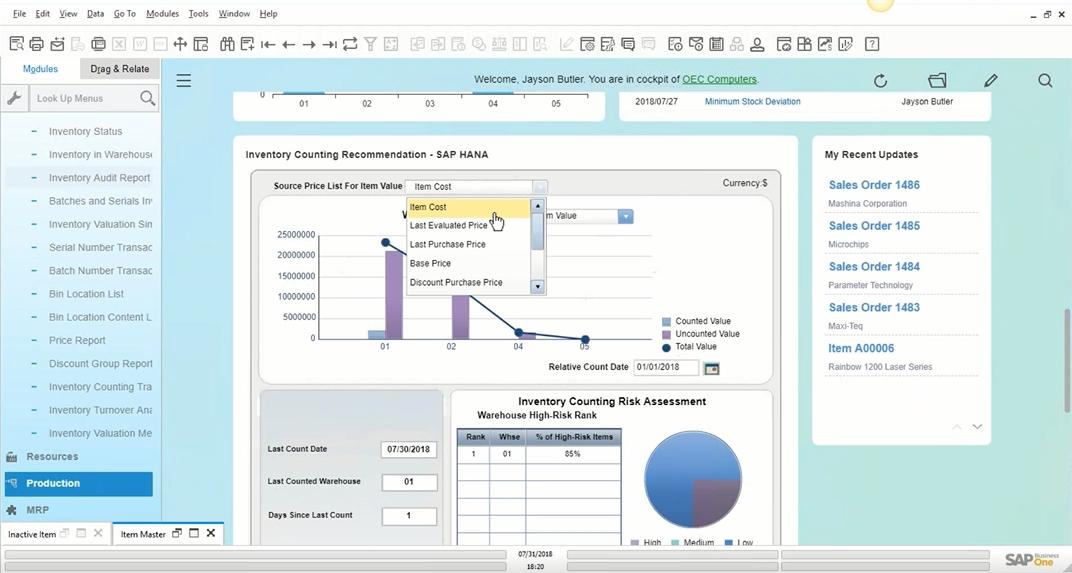Screen dimensions: 1072x573
Task: Click the gift-box toolbar icon
Action: click(805, 44)
